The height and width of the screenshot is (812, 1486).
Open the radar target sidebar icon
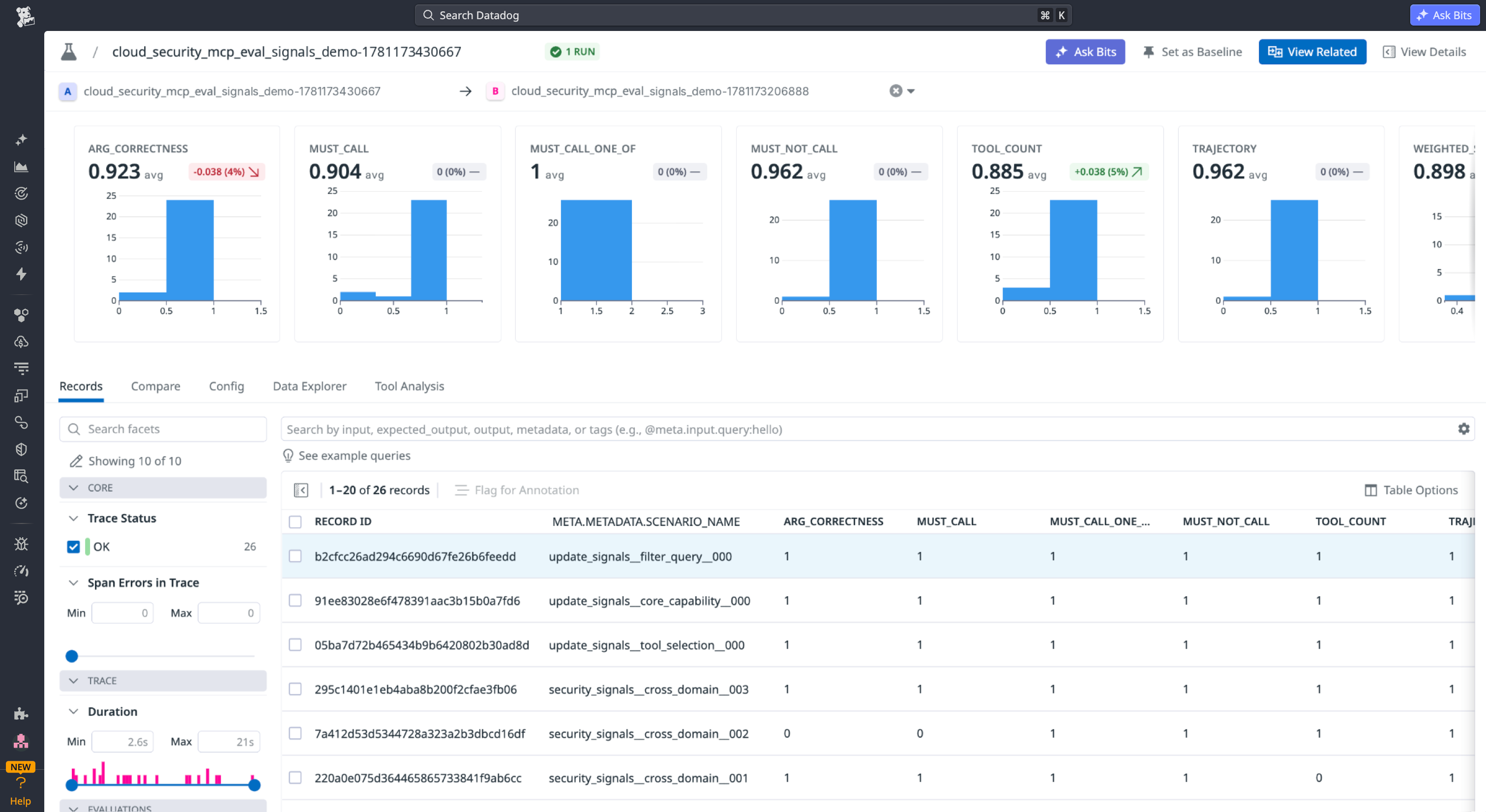tap(21, 194)
